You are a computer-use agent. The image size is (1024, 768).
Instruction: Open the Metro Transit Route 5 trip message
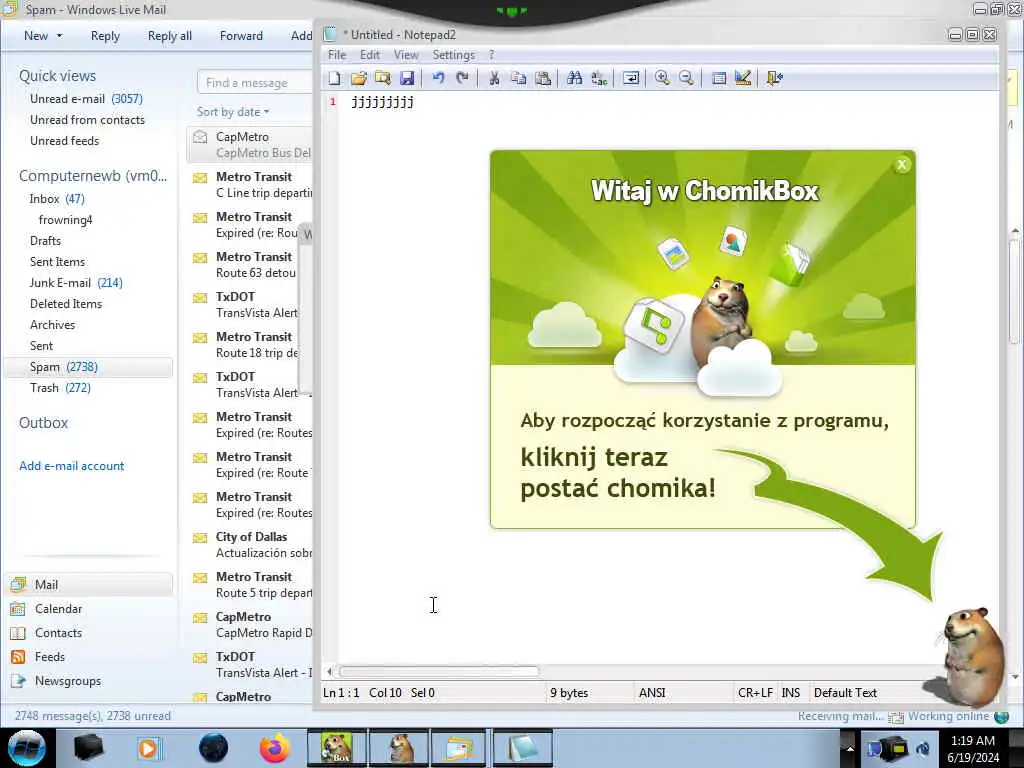coord(251,584)
